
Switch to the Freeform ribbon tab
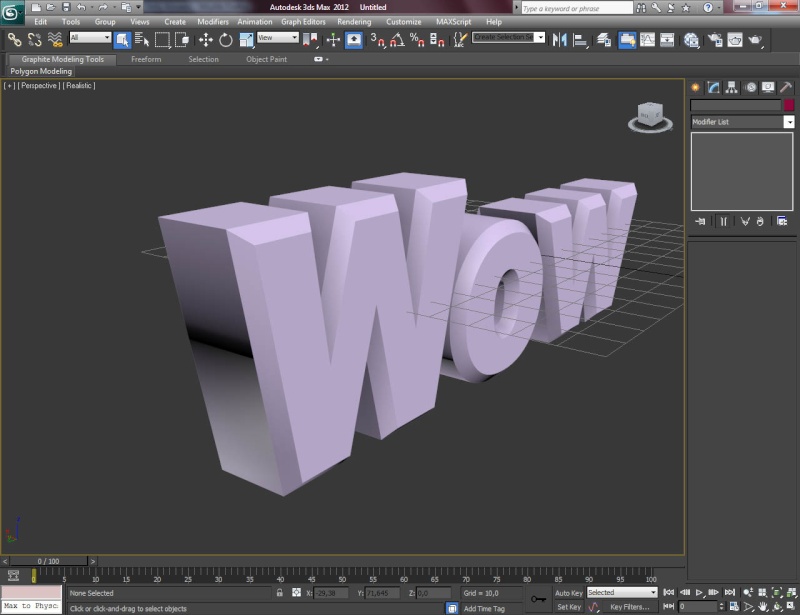[x=146, y=59]
